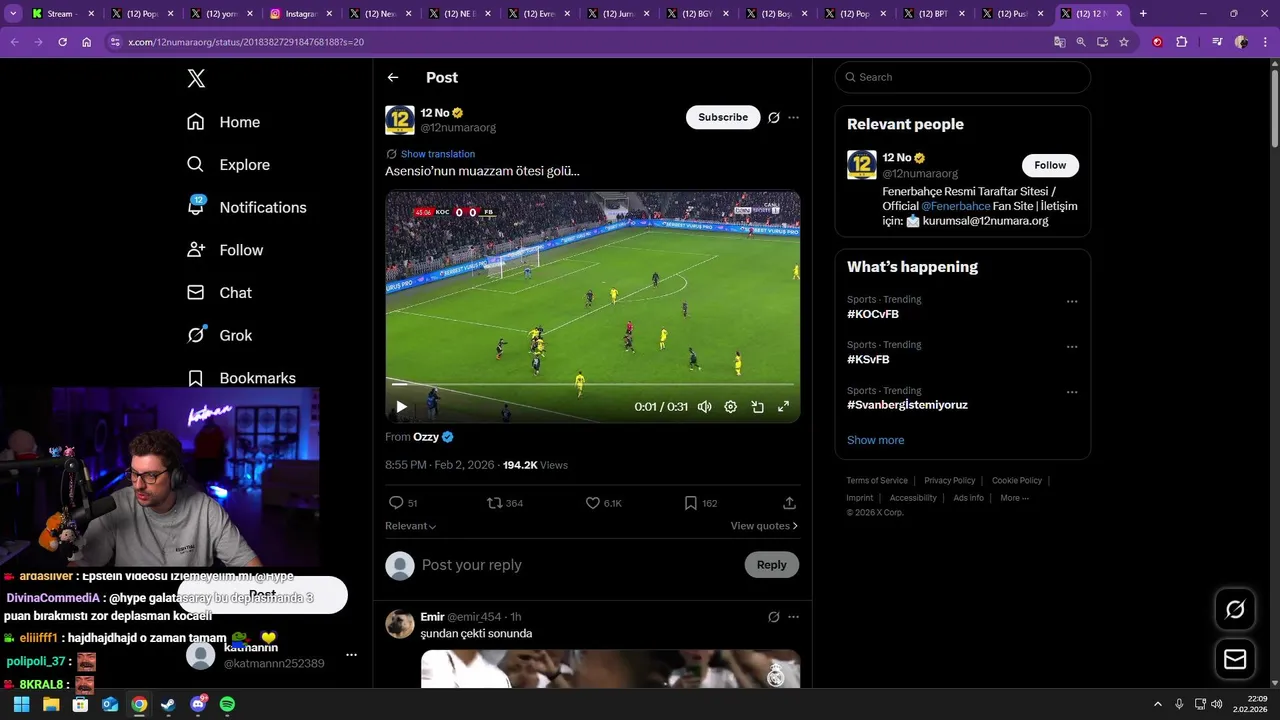The width and height of the screenshot is (1280, 720).
Task: Go back using the Post back arrow
Action: pyautogui.click(x=393, y=77)
